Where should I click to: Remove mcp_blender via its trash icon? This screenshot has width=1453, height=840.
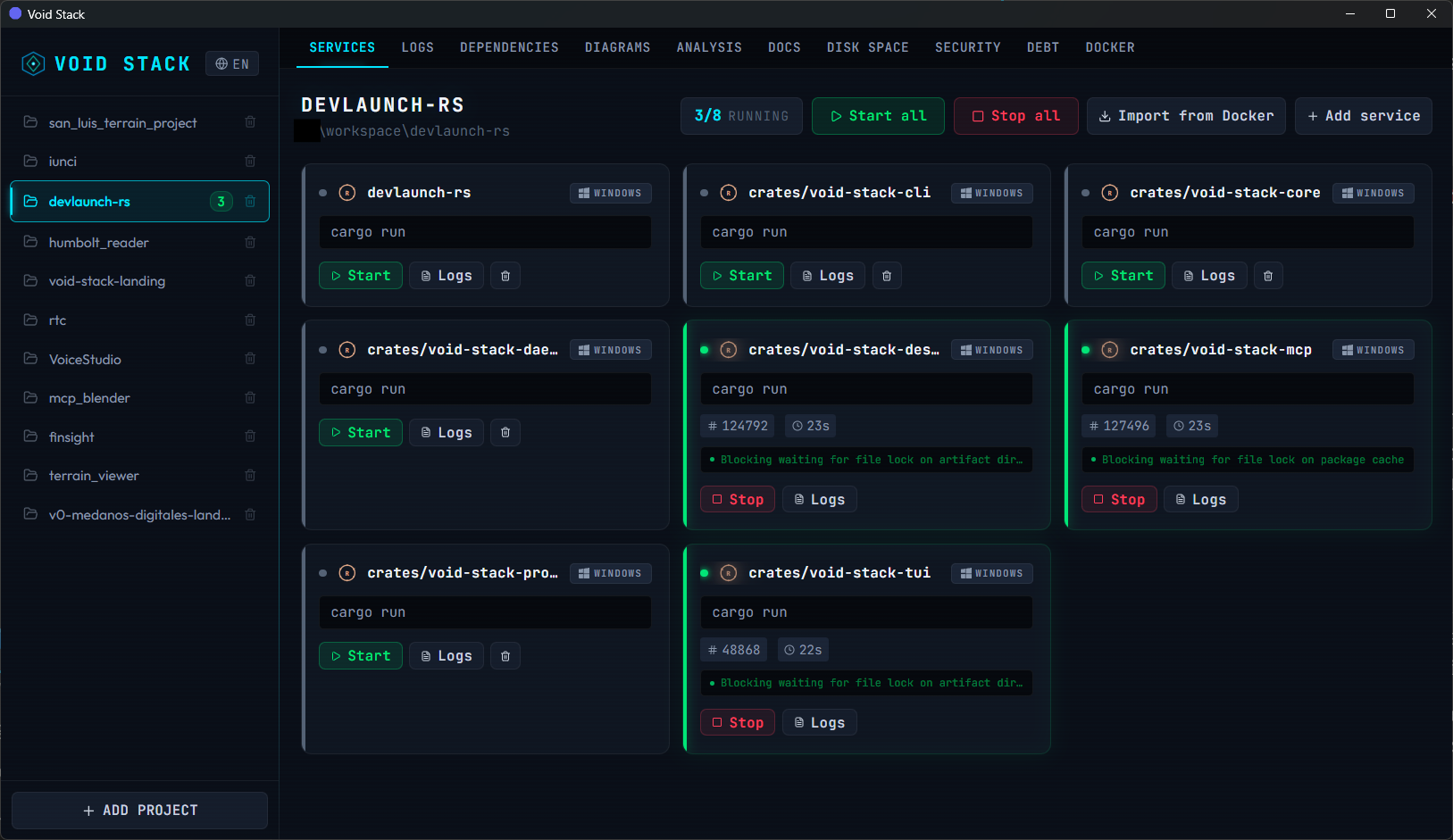[x=250, y=398]
